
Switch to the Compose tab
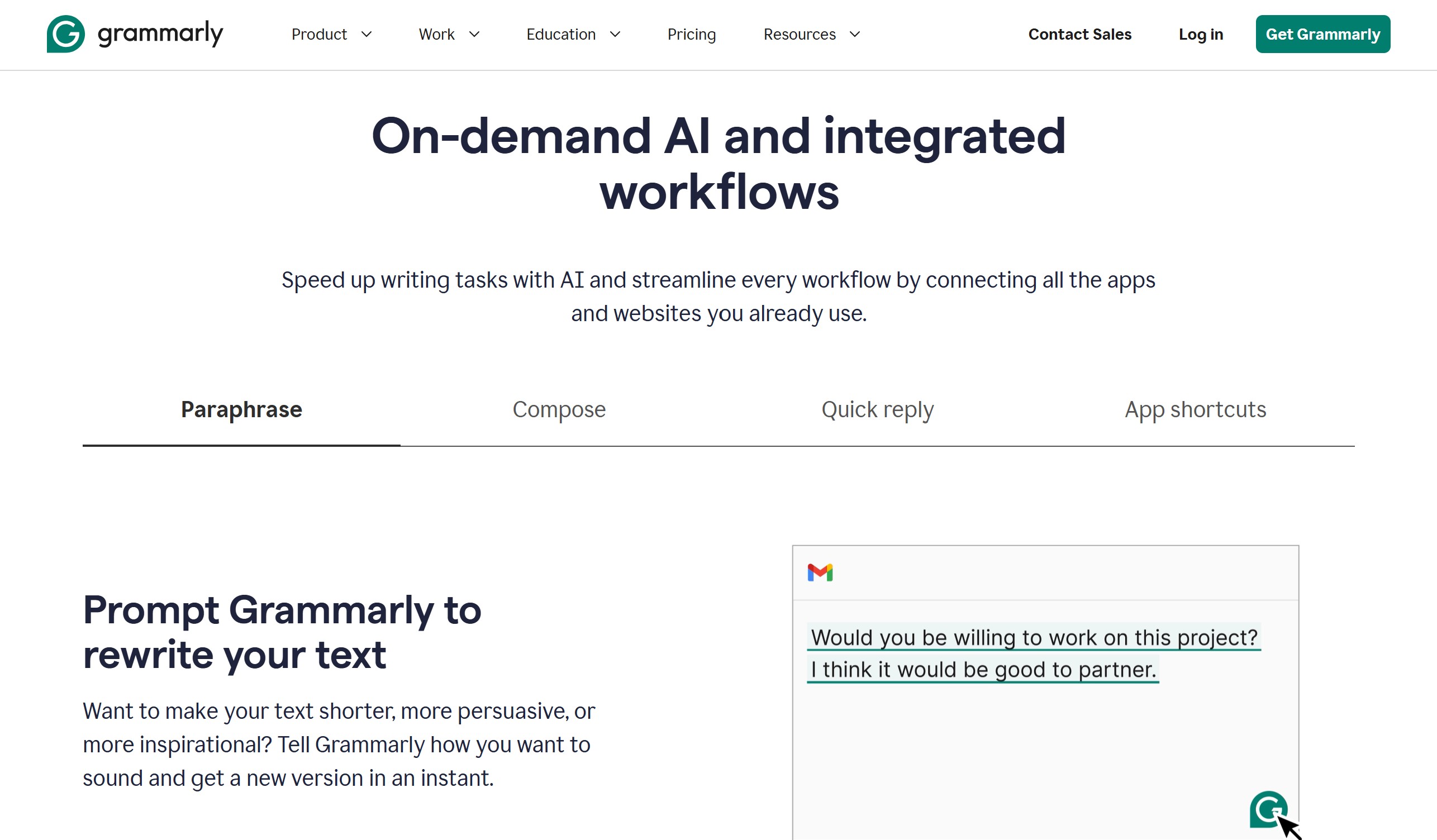(559, 411)
